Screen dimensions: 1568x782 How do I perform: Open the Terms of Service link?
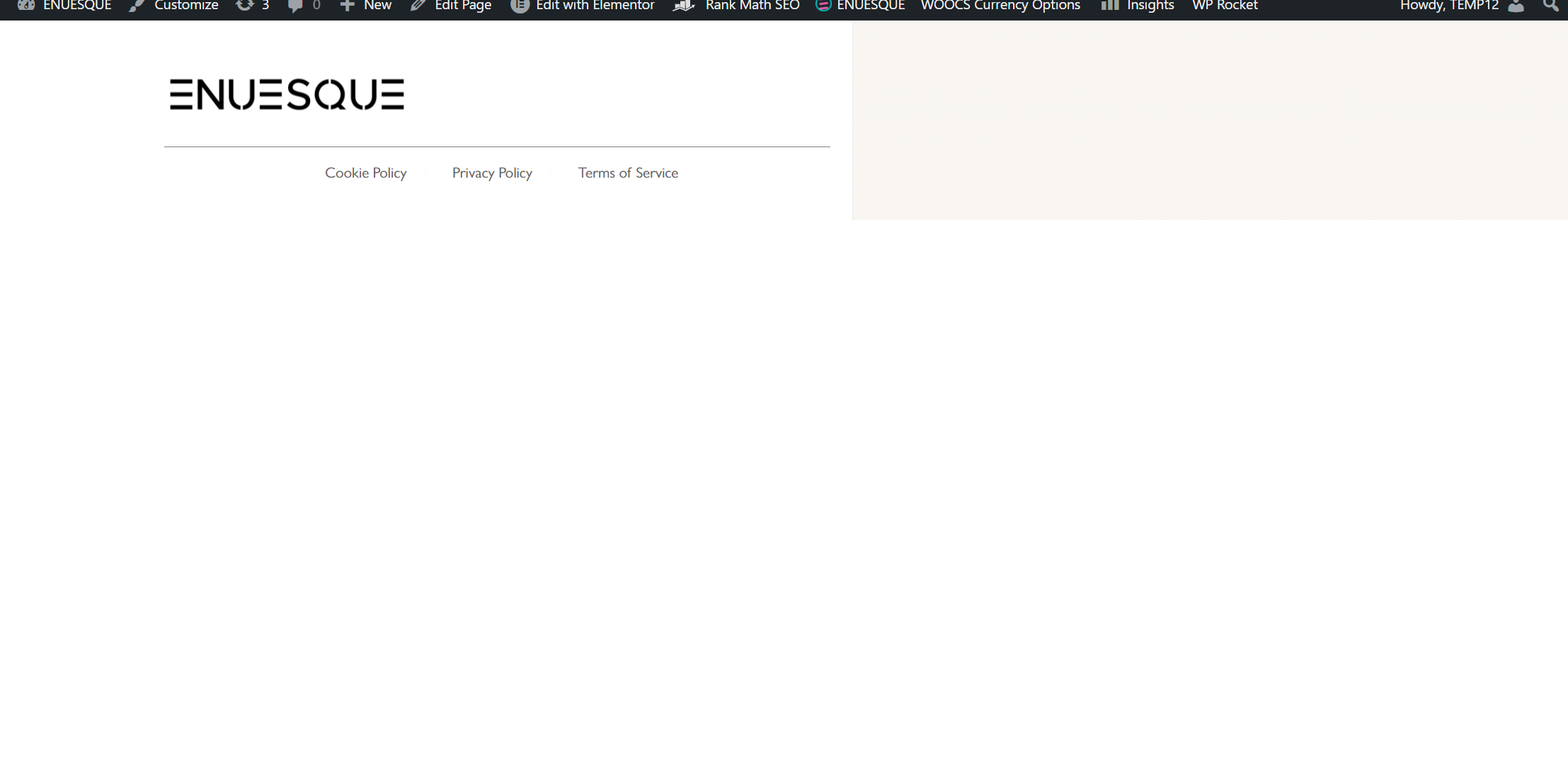tap(628, 173)
